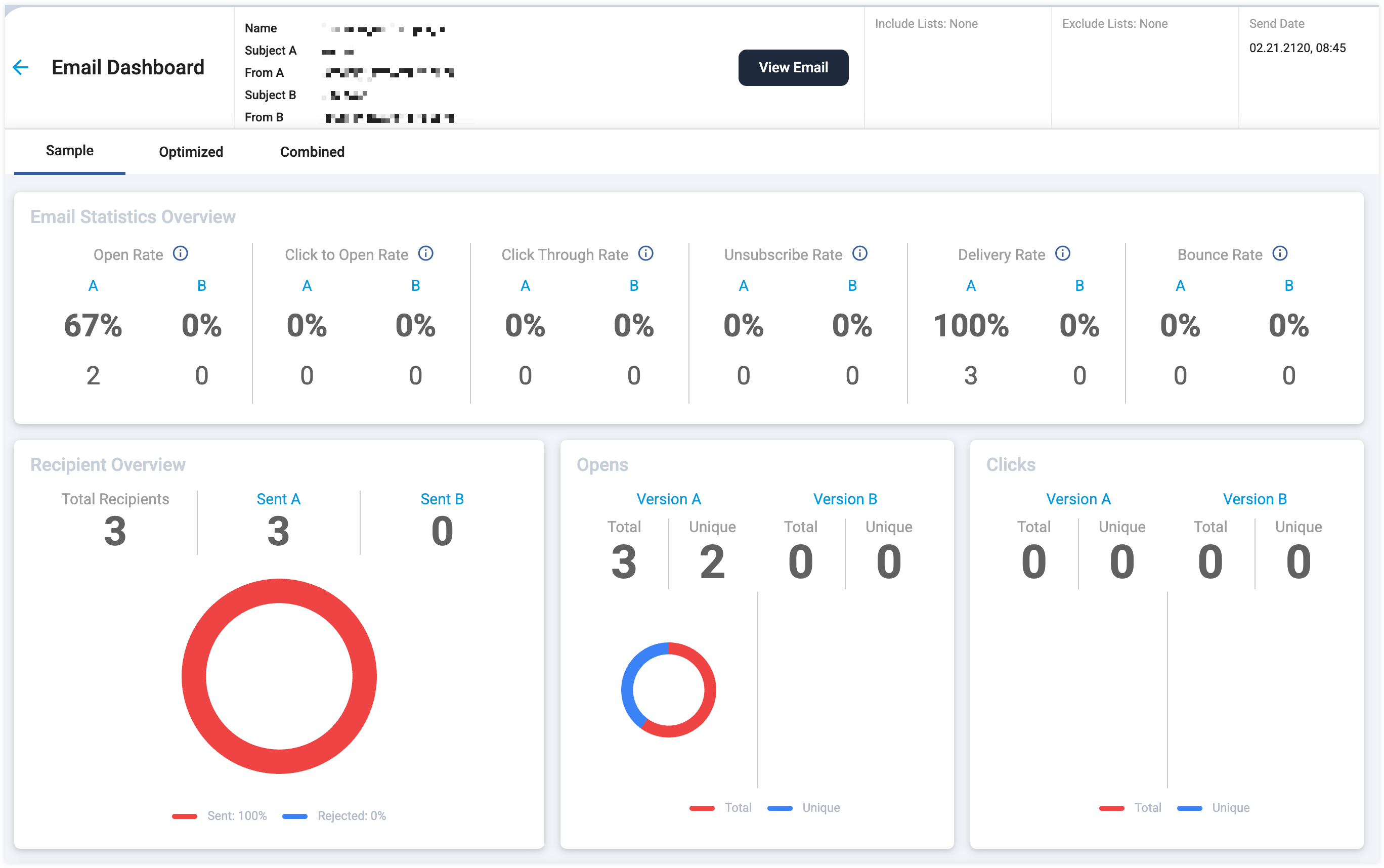Open the Delivery Rate info icon

1063,253
